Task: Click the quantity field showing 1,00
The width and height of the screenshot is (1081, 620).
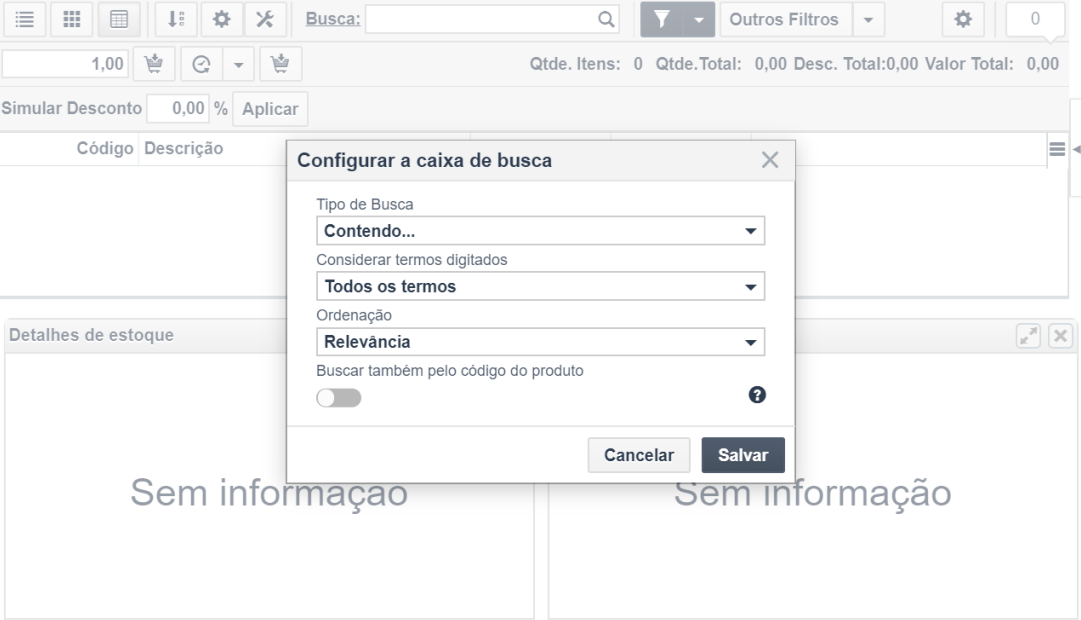Action: 65,64
